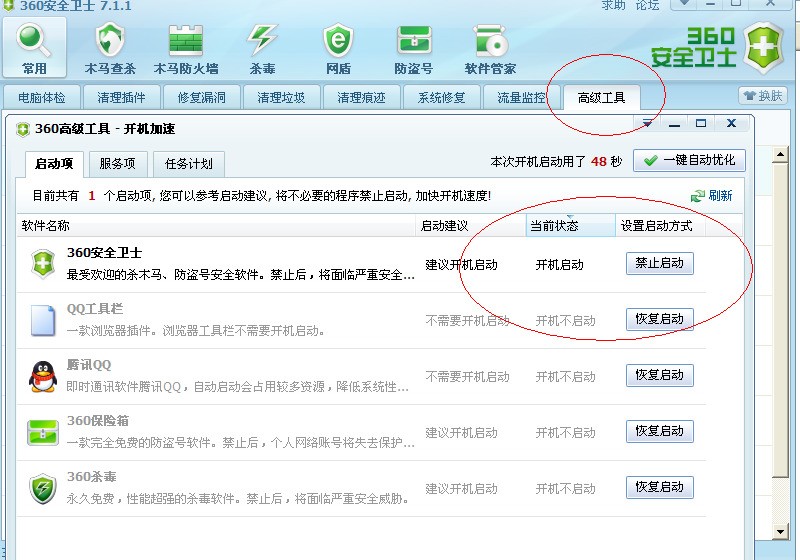Click 恢复启动 for 360保险箱
Viewport: 800px width, 560px height.
point(660,431)
